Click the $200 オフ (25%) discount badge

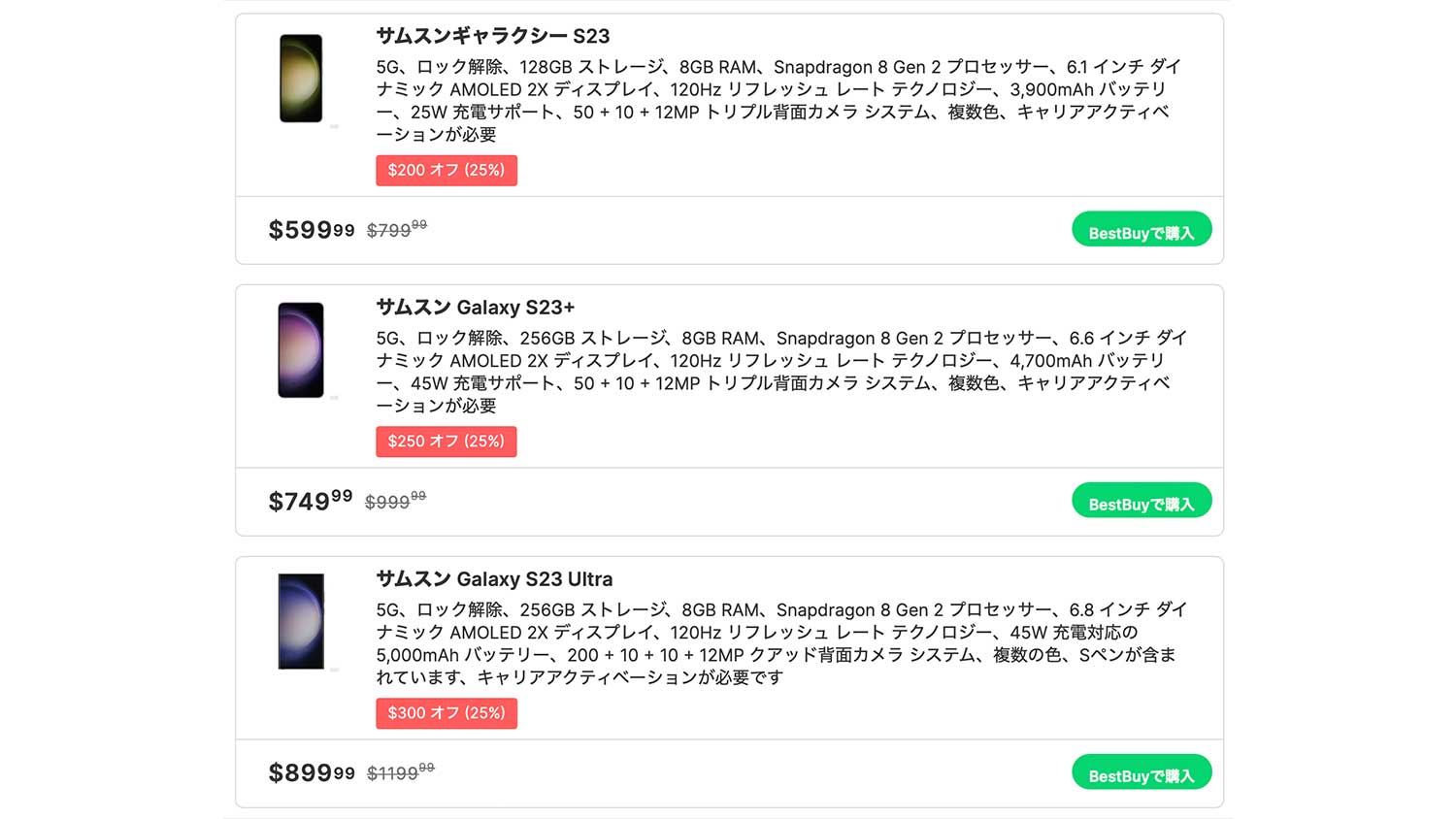tap(447, 170)
